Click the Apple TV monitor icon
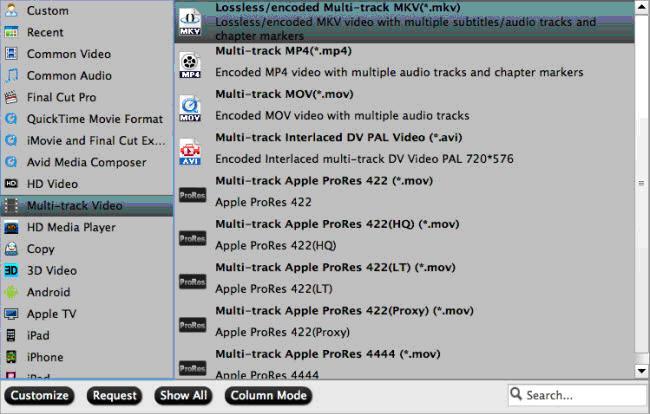650x414 pixels. (x=11, y=314)
